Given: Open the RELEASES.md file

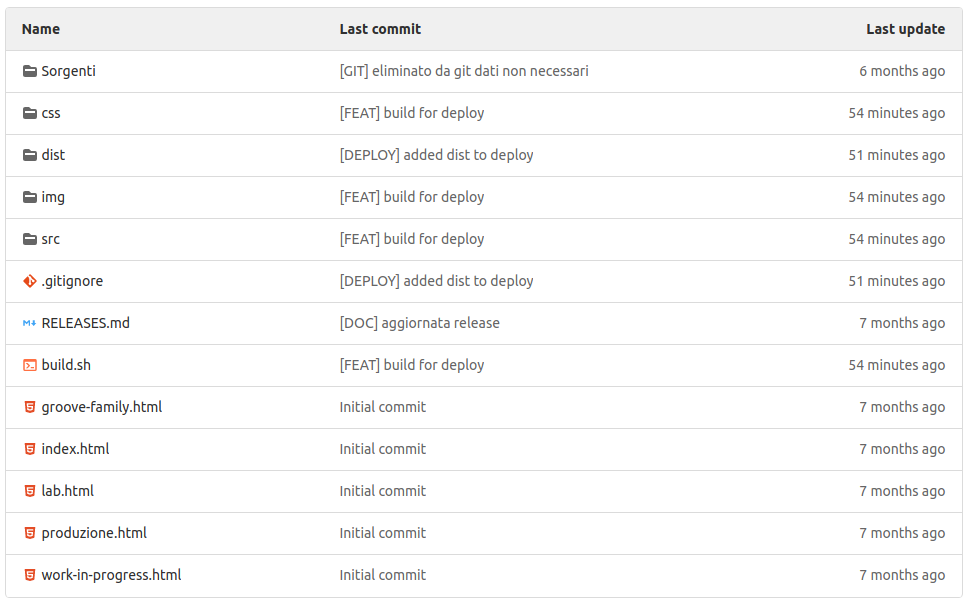Looking at the screenshot, I should (x=85, y=323).
